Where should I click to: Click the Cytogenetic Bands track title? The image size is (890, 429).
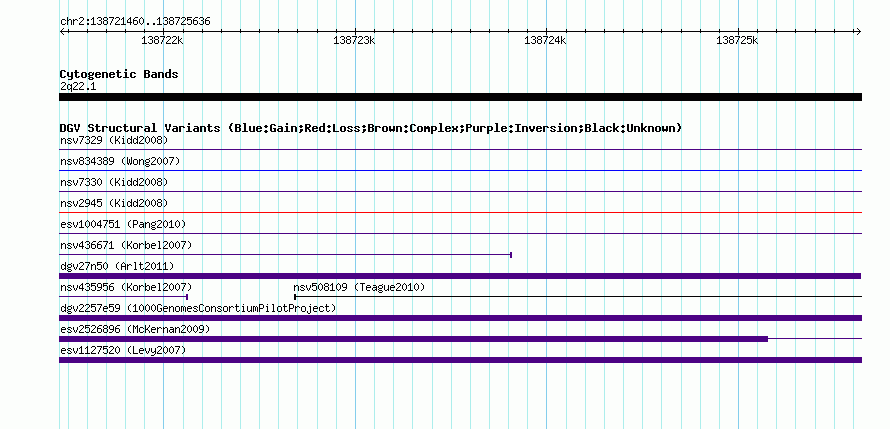[119, 74]
